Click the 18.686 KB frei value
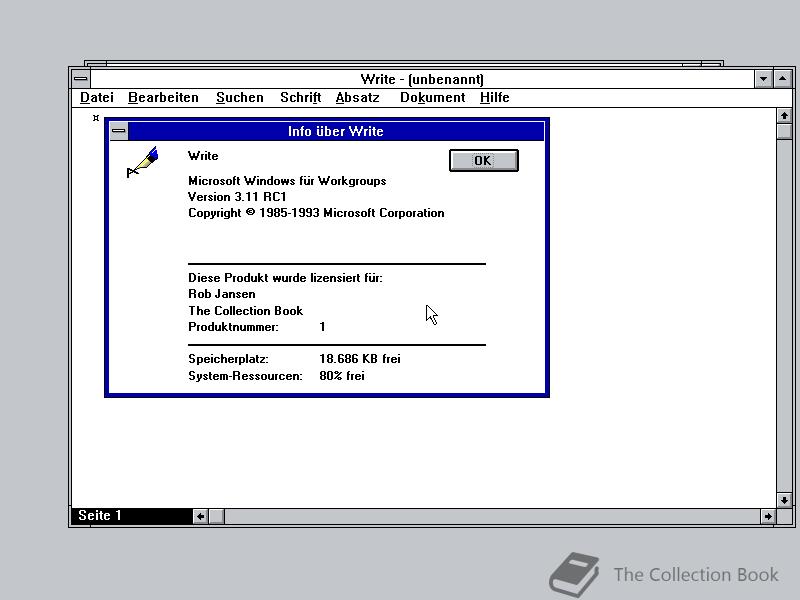 click(x=360, y=359)
